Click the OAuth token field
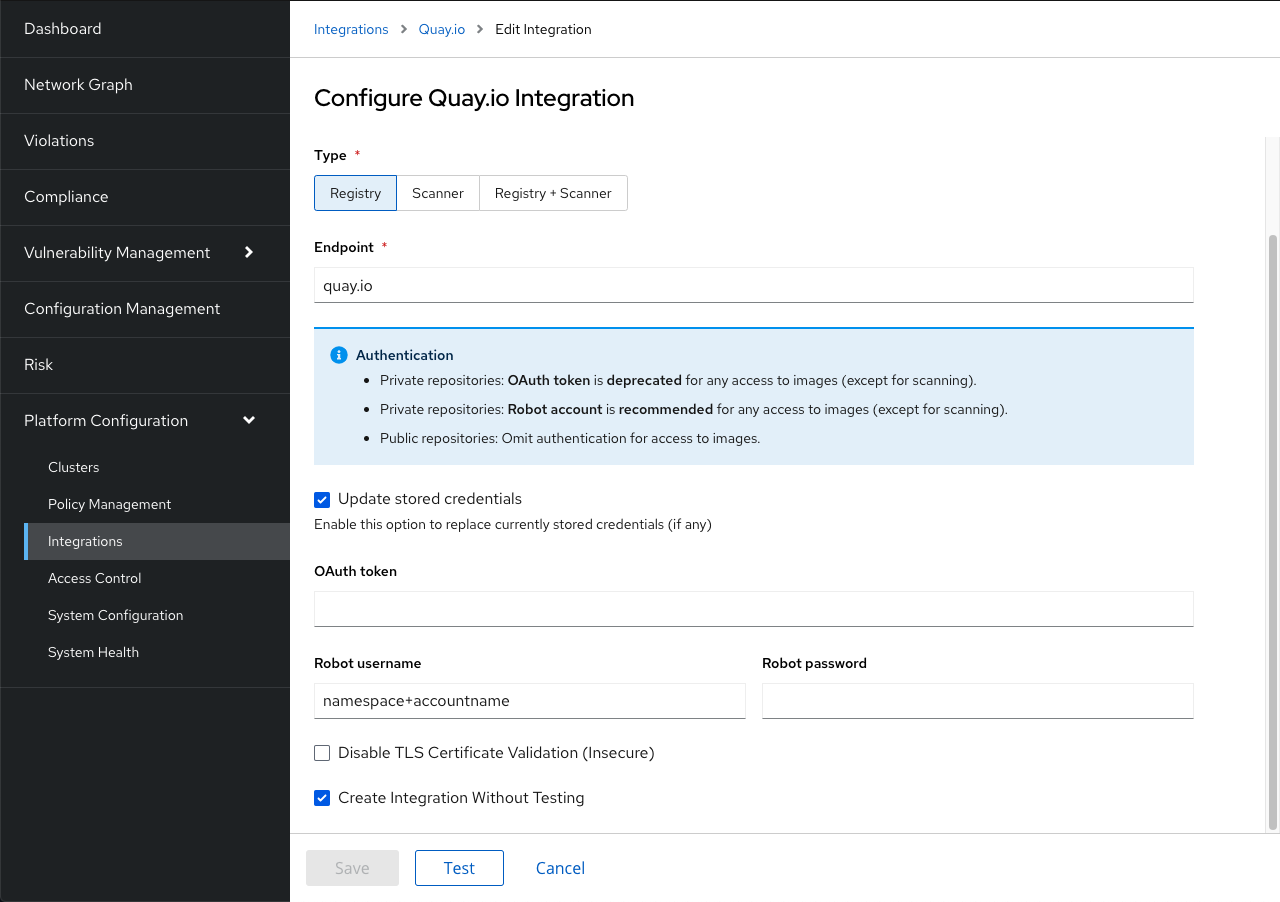This screenshot has width=1280, height=902. point(753,609)
